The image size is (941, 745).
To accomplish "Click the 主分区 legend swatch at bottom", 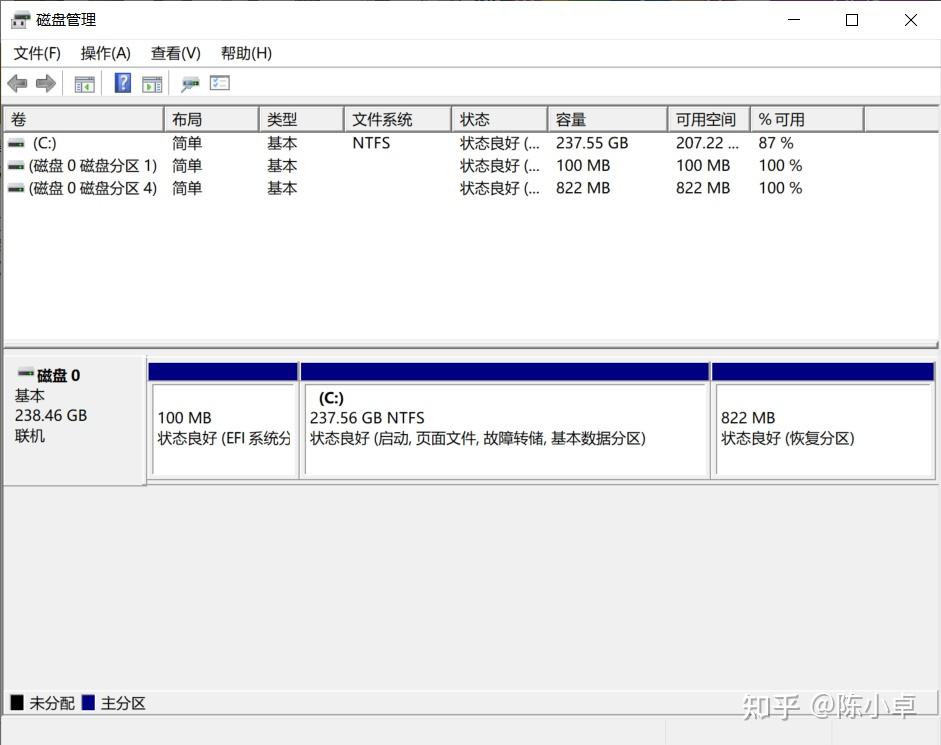I will [91, 703].
